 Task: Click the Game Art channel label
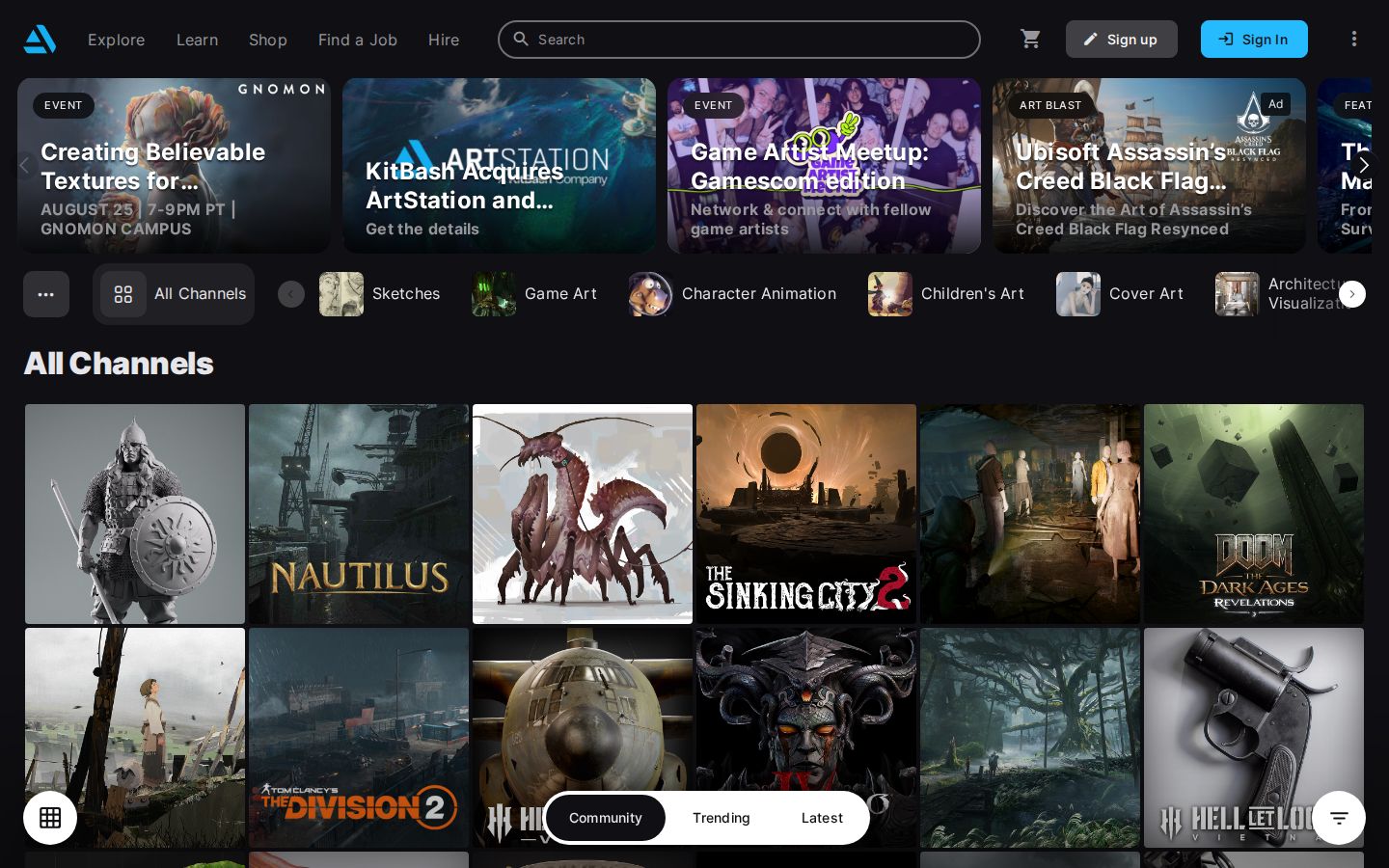(560, 294)
